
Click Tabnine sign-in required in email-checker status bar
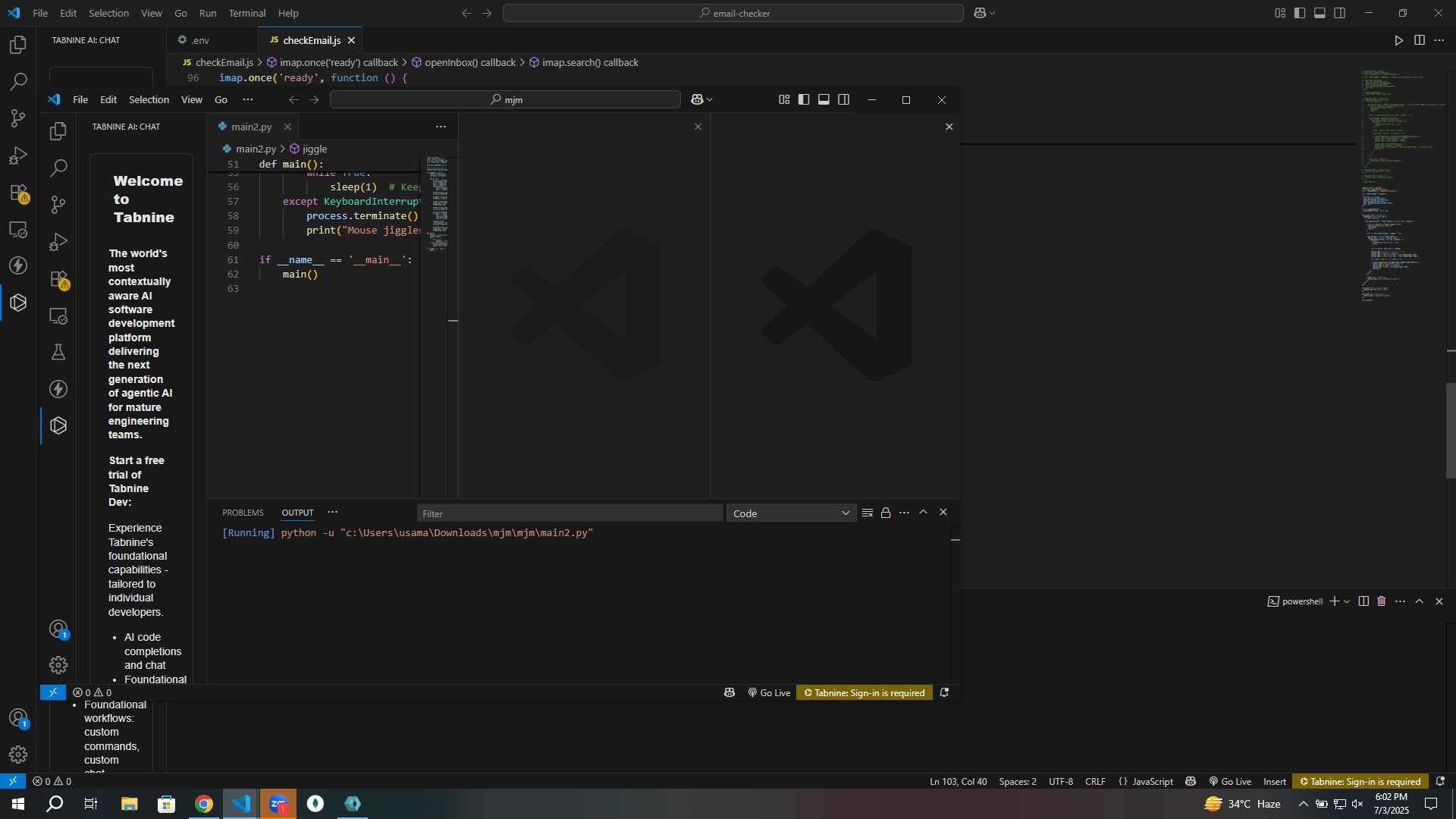pyautogui.click(x=1360, y=781)
